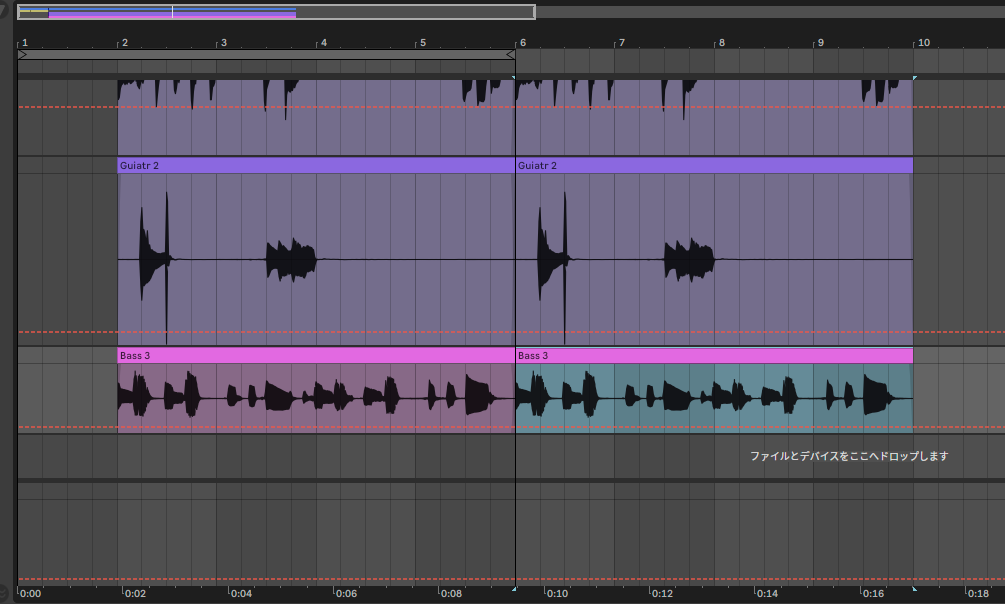Click bar 10 on the beat ruler
The image size is (1005, 604).
coord(922,43)
